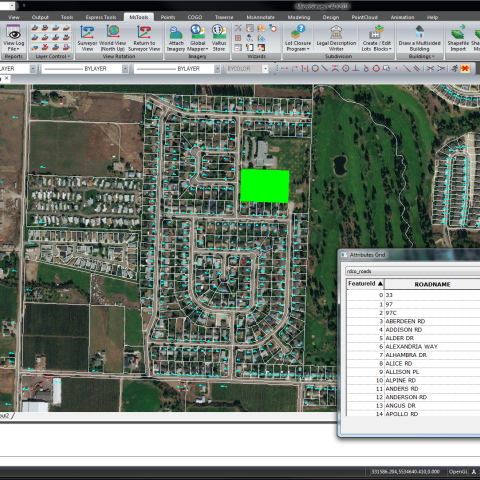The image size is (480, 480).
Task: Click the coordinates readout in status bar
Action: pos(405,472)
